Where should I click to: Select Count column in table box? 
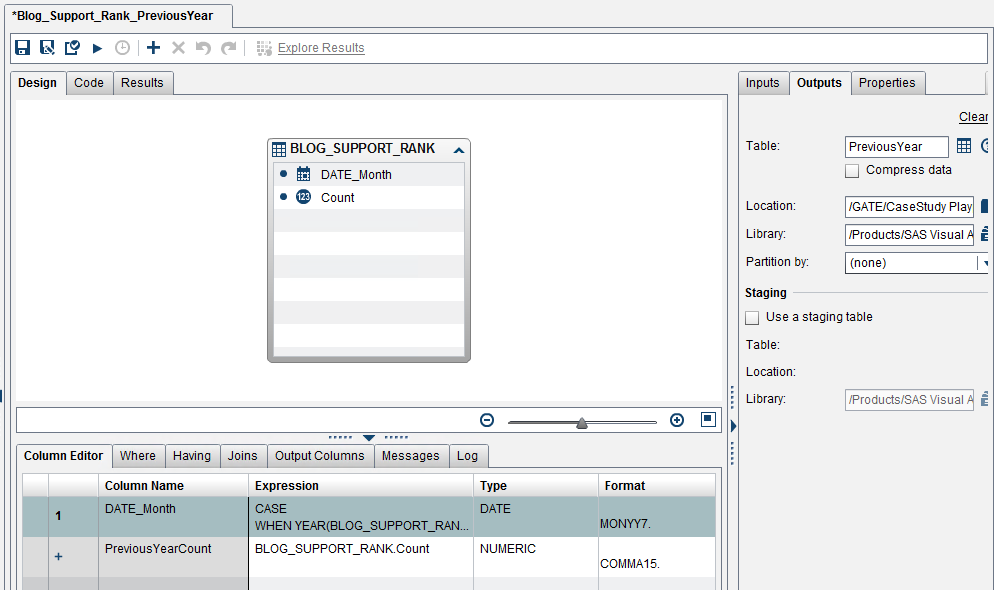(369, 197)
